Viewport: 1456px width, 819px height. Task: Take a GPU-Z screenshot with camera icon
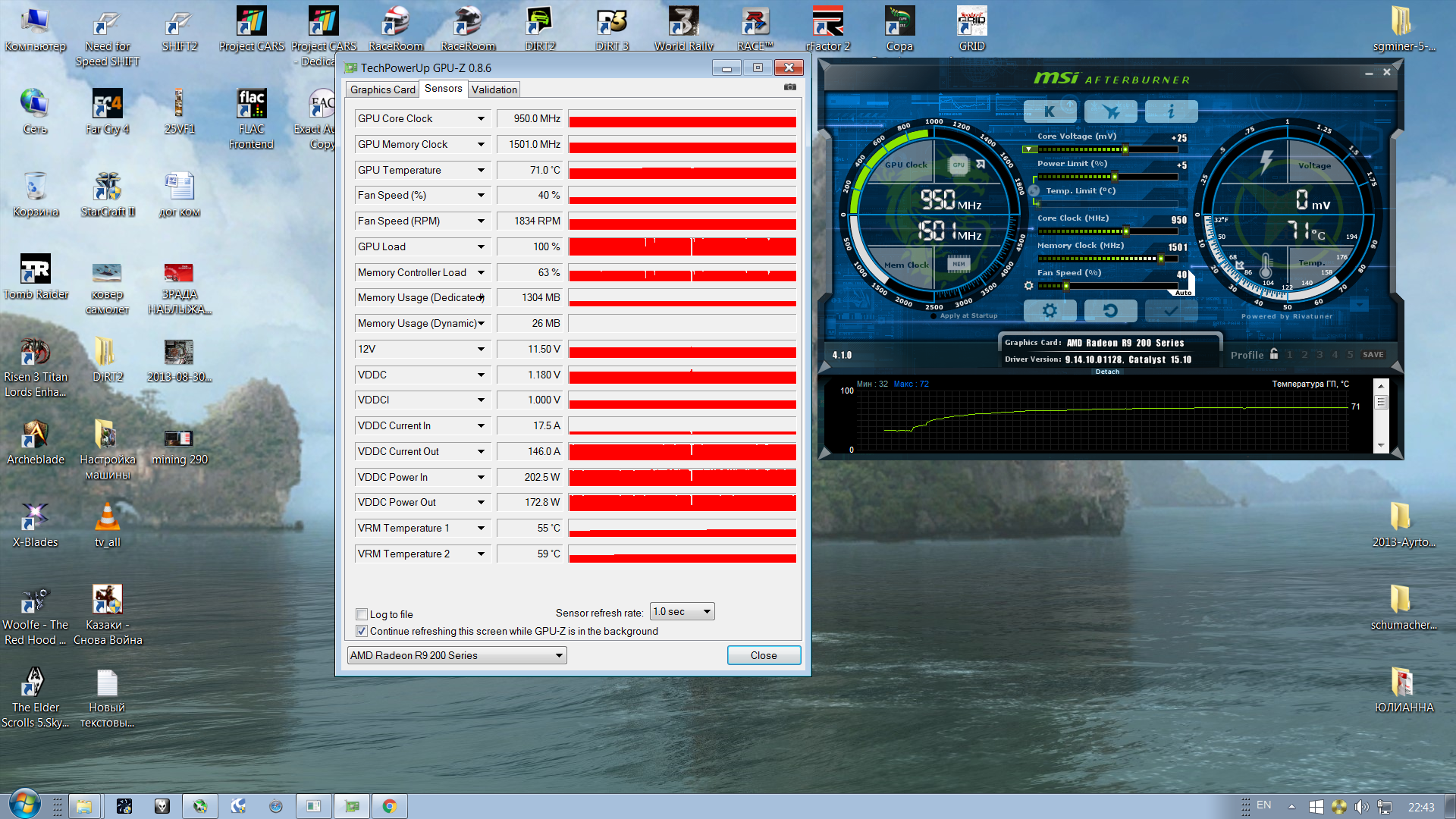coord(789,87)
